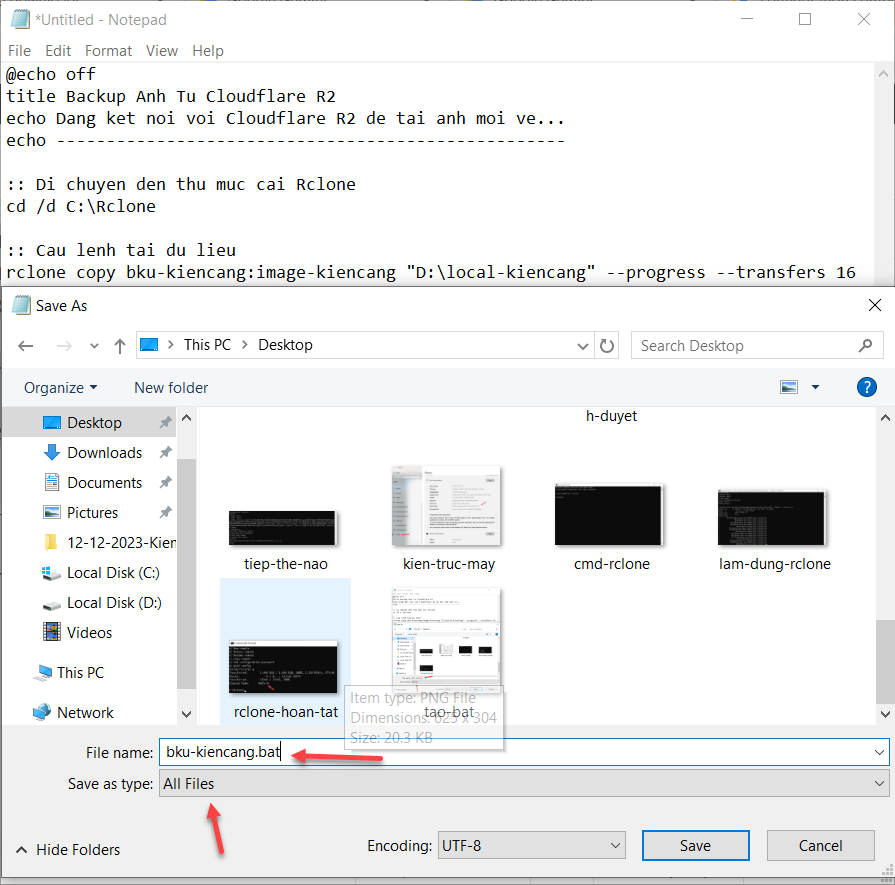
Task: Collapse the folder pane via Hide Folders
Action: [x=68, y=850]
